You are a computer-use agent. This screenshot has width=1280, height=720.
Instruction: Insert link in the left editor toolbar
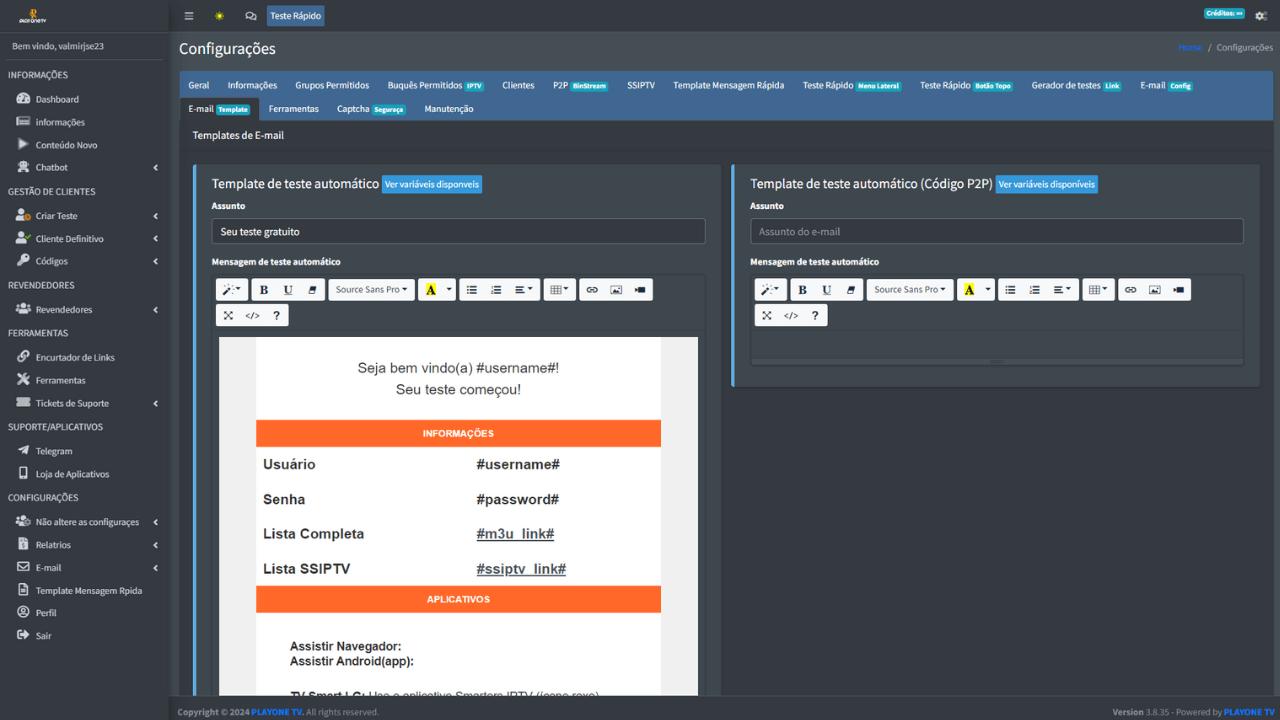pos(592,290)
